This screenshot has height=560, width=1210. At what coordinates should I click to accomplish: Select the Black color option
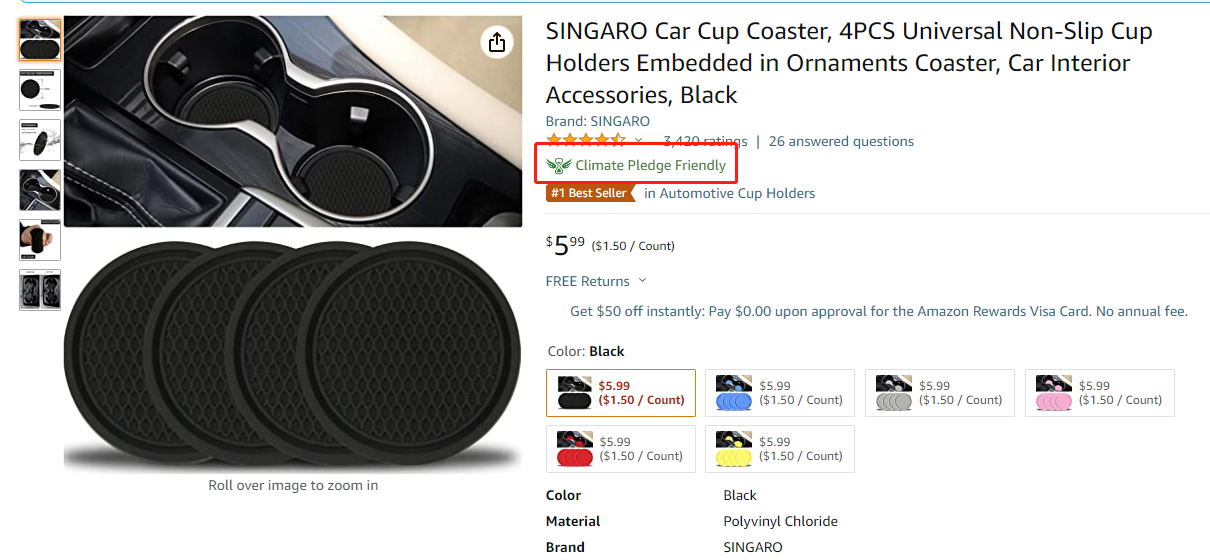tap(621, 393)
